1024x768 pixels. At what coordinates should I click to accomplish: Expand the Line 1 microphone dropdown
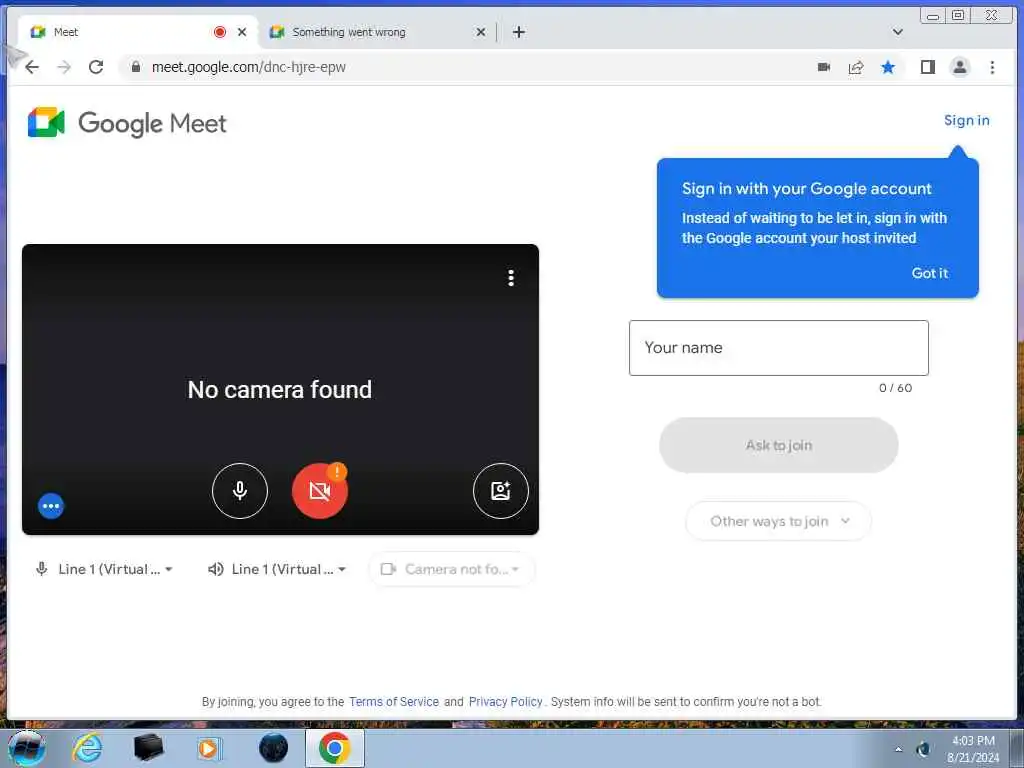[x=103, y=569]
